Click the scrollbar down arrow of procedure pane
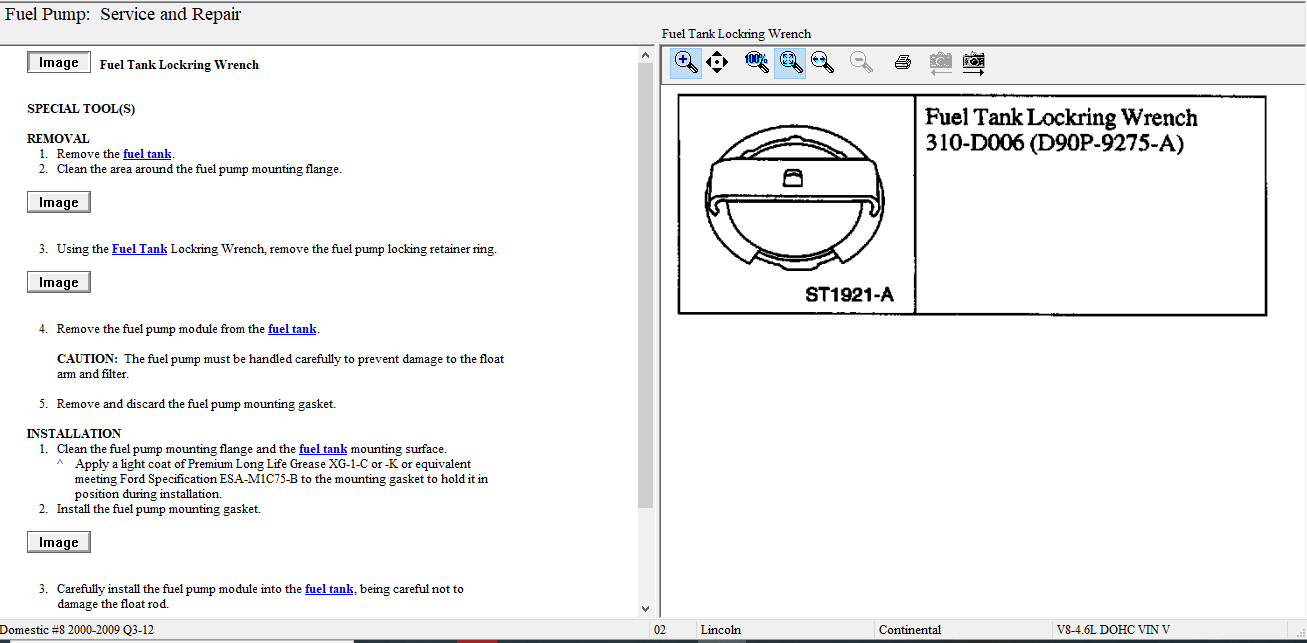Viewport: 1307px width, 643px height. pos(645,607)
